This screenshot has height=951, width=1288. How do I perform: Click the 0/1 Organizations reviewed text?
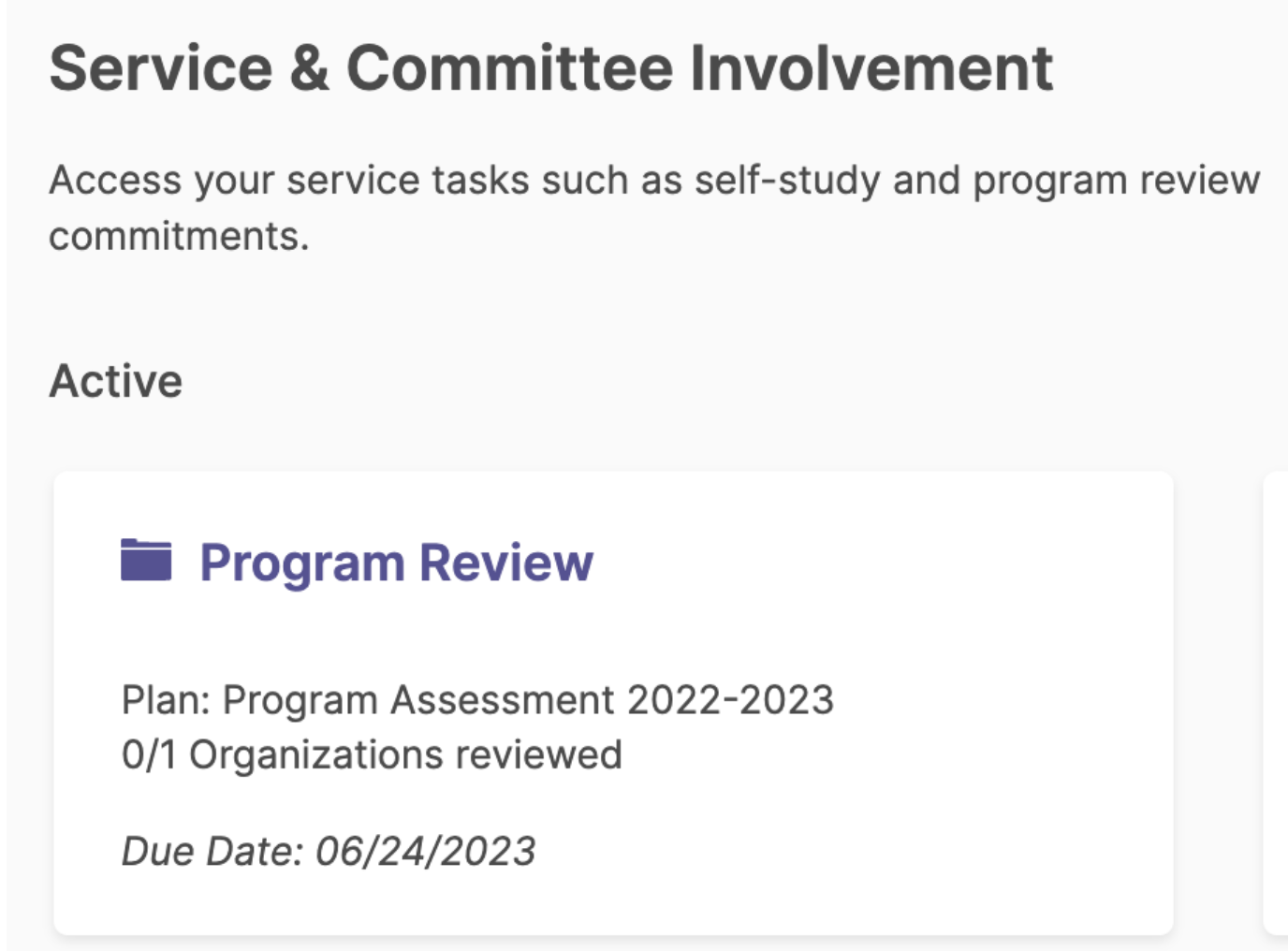click(372, 754)
